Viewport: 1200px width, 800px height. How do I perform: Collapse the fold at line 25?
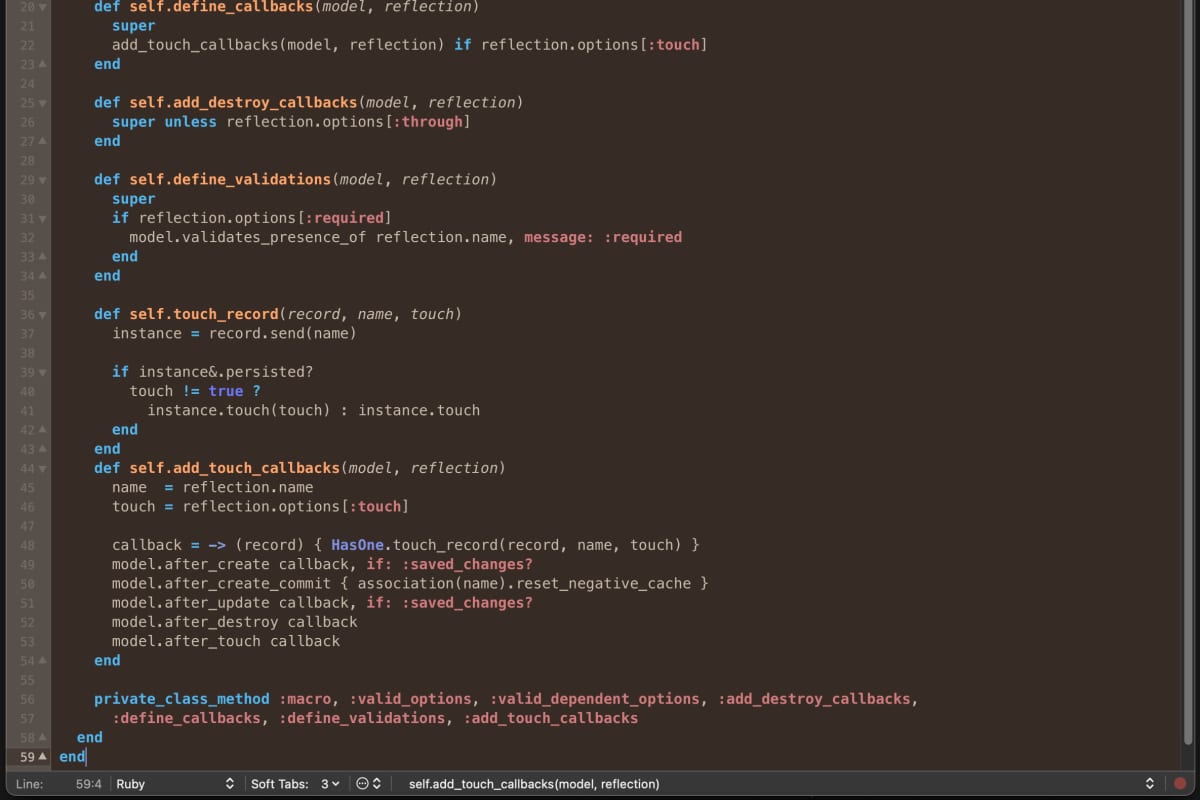[x=42, y=102]
